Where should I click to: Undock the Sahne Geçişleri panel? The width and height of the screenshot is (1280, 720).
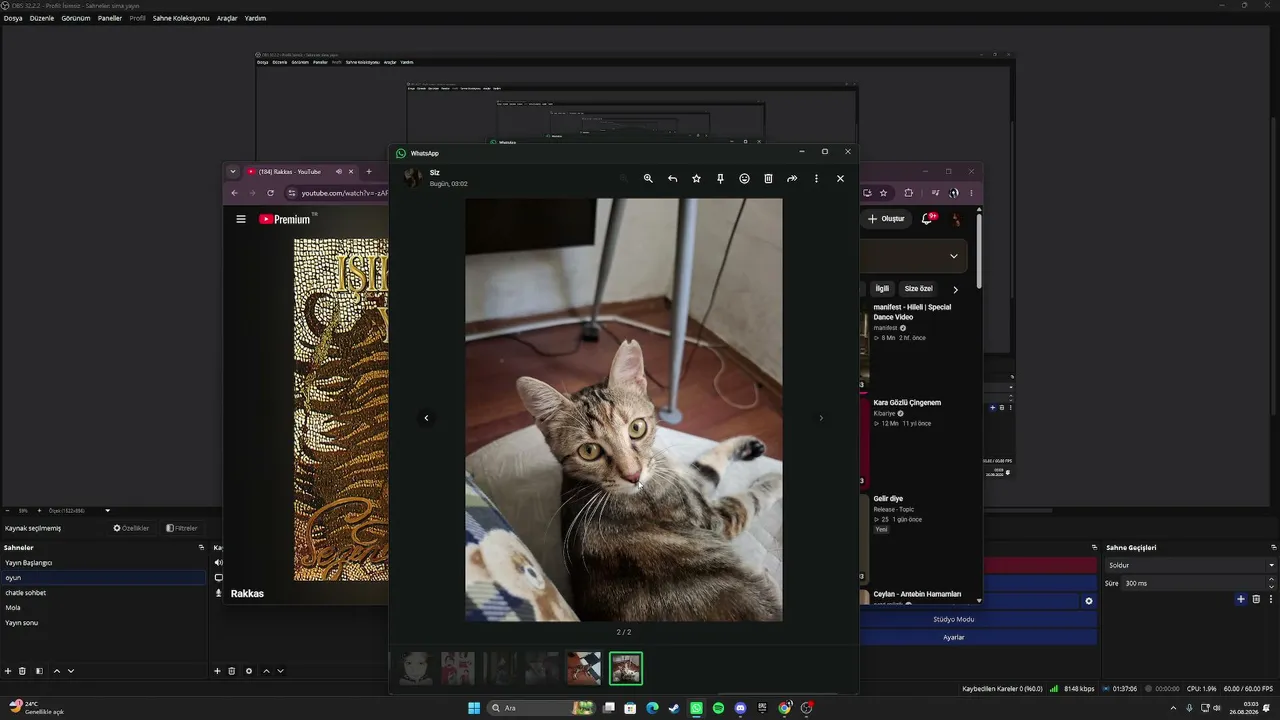[1273, 548]
